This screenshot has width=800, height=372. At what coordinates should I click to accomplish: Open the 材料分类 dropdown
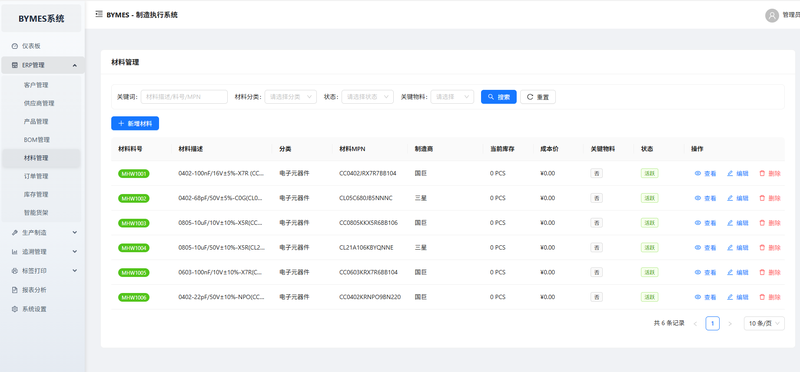[290, 97]
